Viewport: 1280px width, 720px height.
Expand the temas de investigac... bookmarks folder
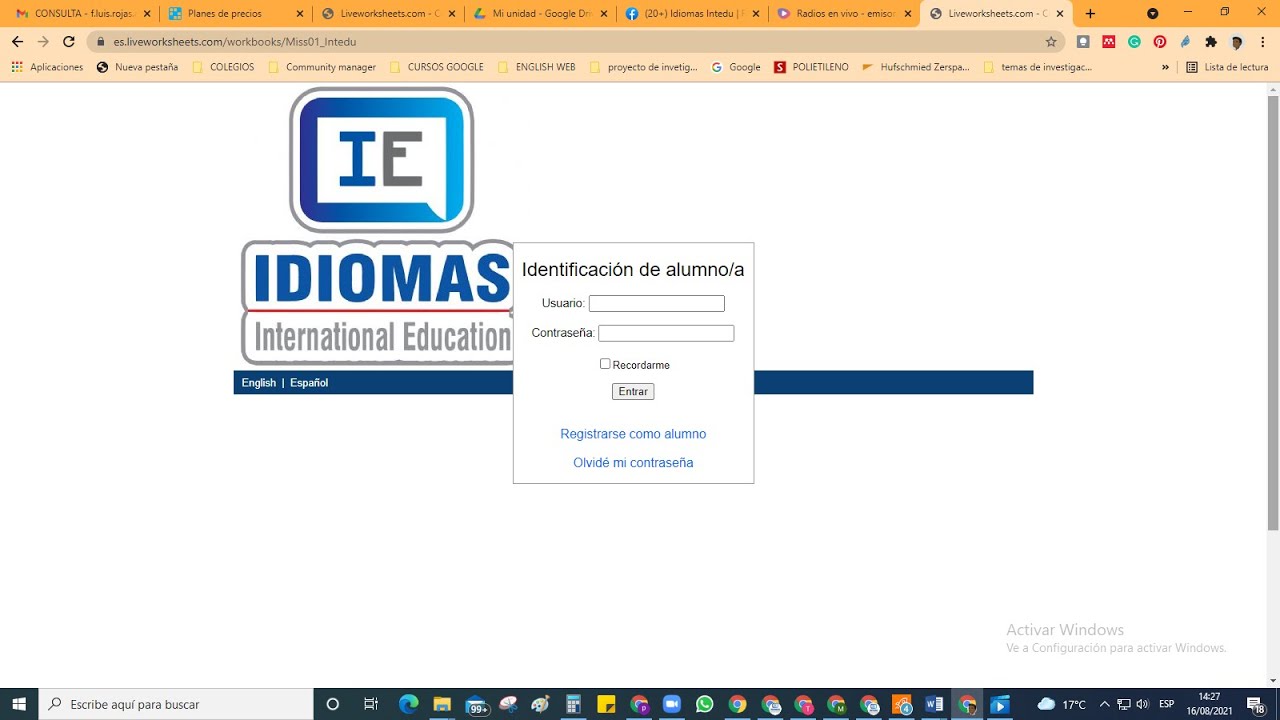coord(1038,67)
